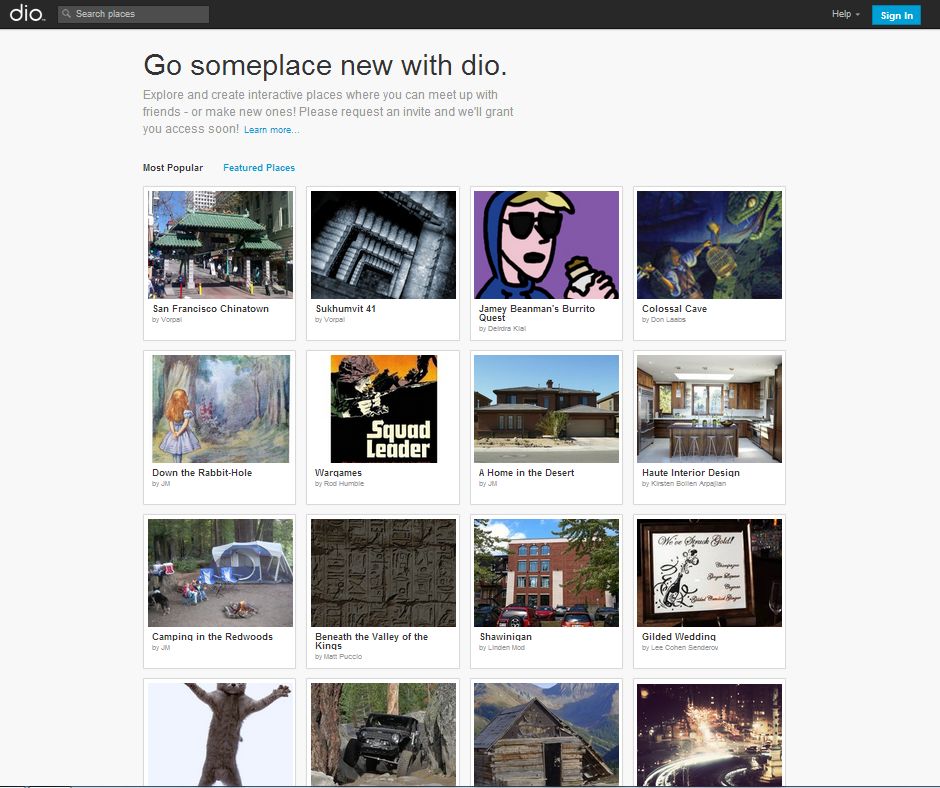The height and width of the screenshot is (788, 940).
Task: Select Jamey Beanman's Burrito Quest image
Action: point(547,245)
